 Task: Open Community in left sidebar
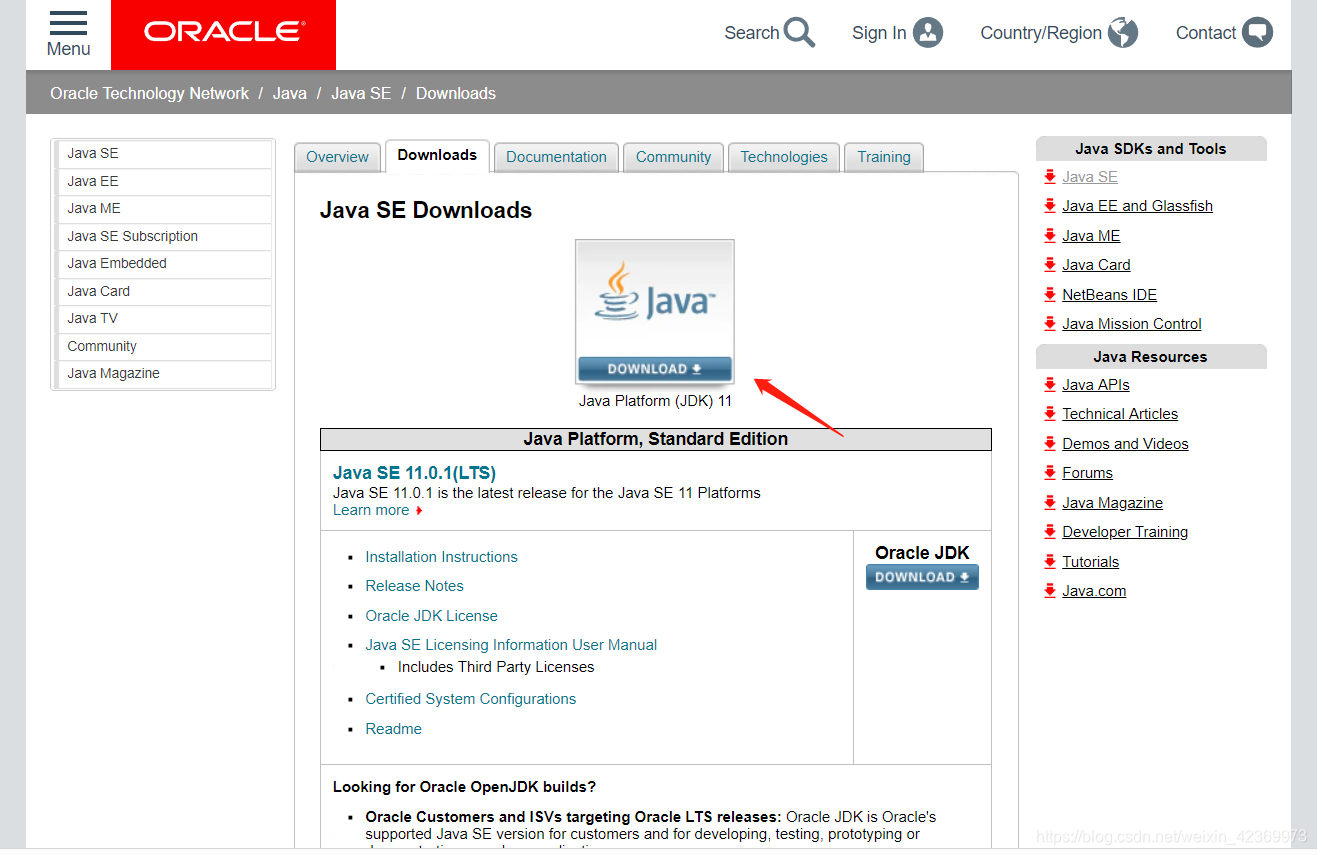click(x=163, y=346)
